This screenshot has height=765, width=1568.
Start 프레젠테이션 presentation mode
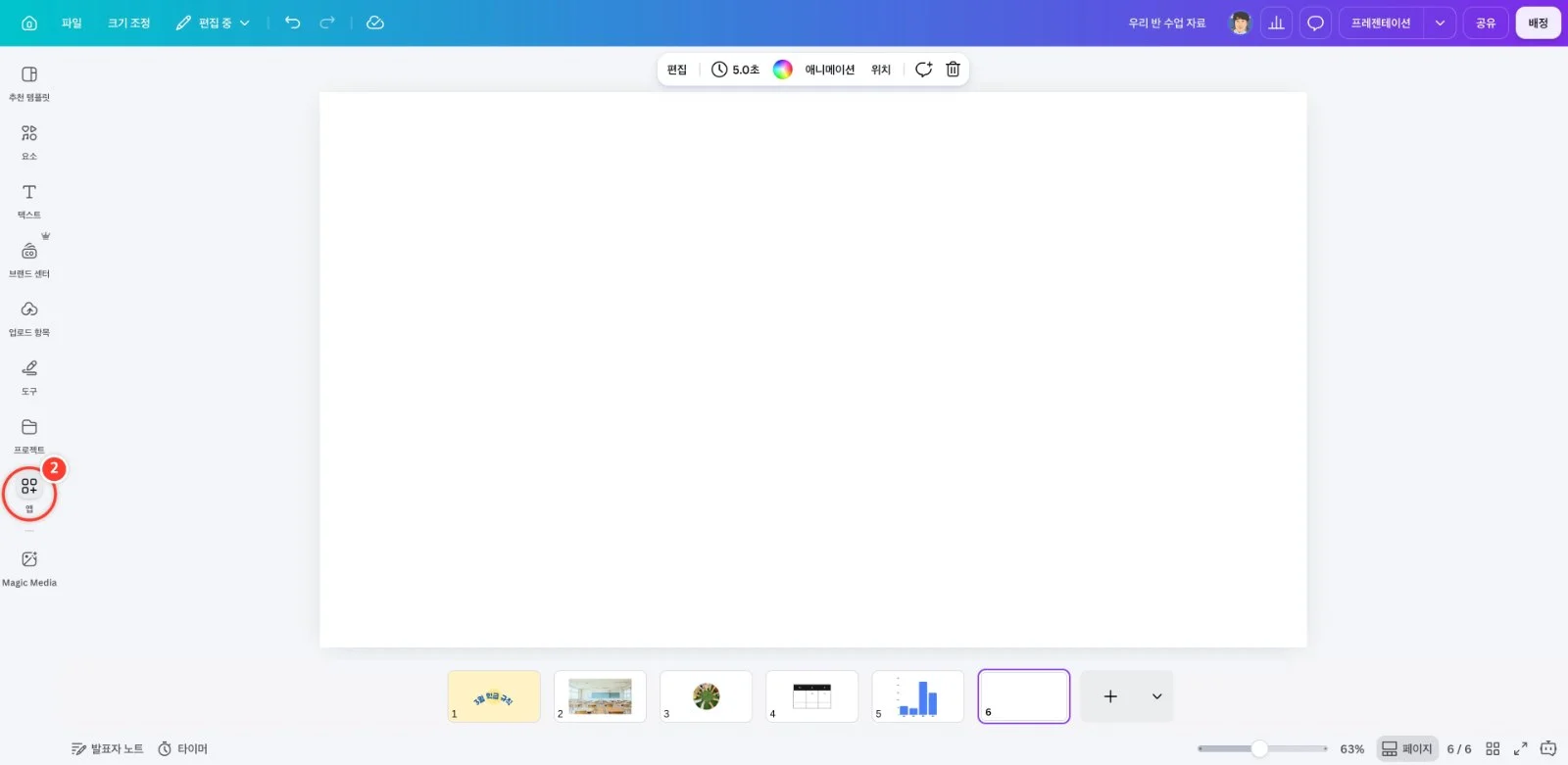tap(1381, 23)
